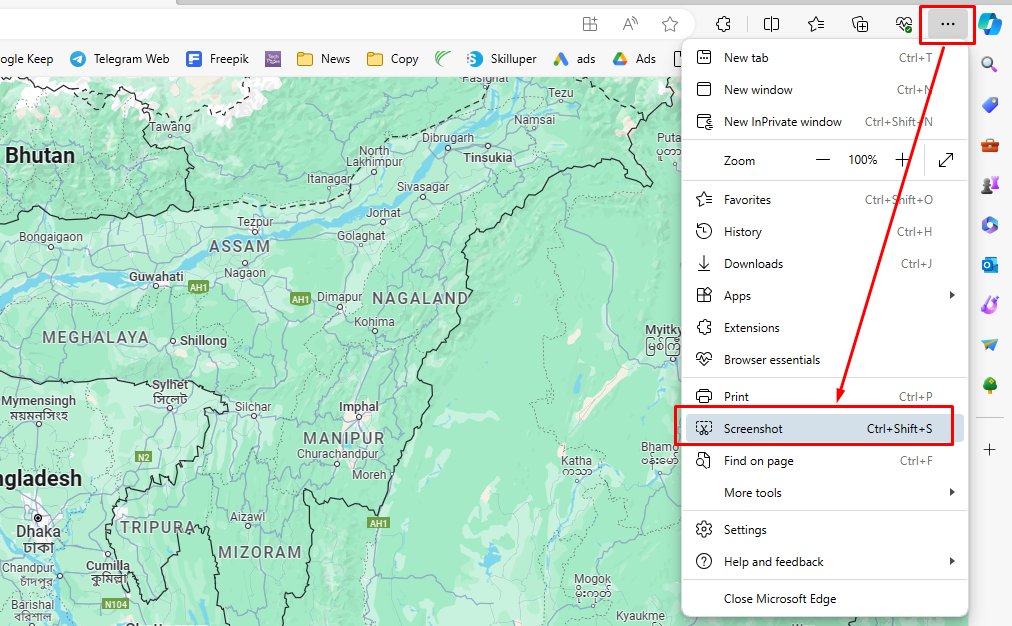The height and width of the screenshot is (626, 1012).
Task: Open Collections from the toolbar icon
Action: coord(860,24)
